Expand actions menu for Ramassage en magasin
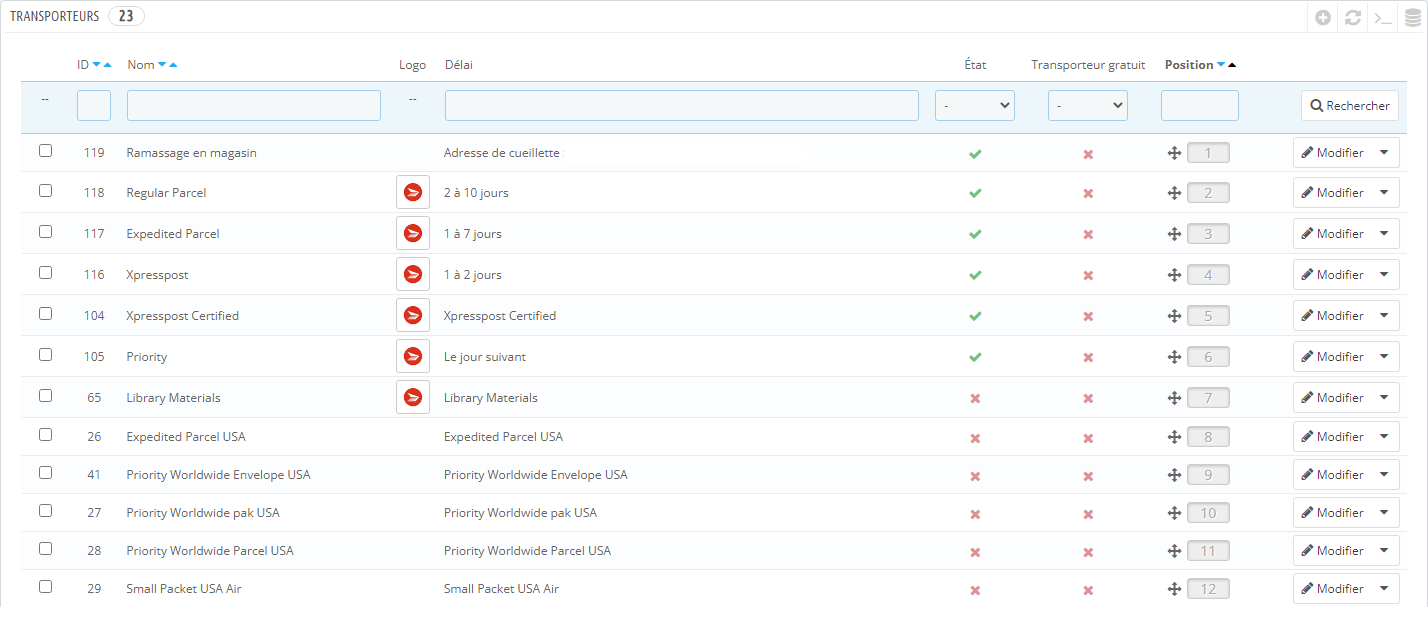The width and height of the screenshot is (1428, 620). tap(1385, 153)
